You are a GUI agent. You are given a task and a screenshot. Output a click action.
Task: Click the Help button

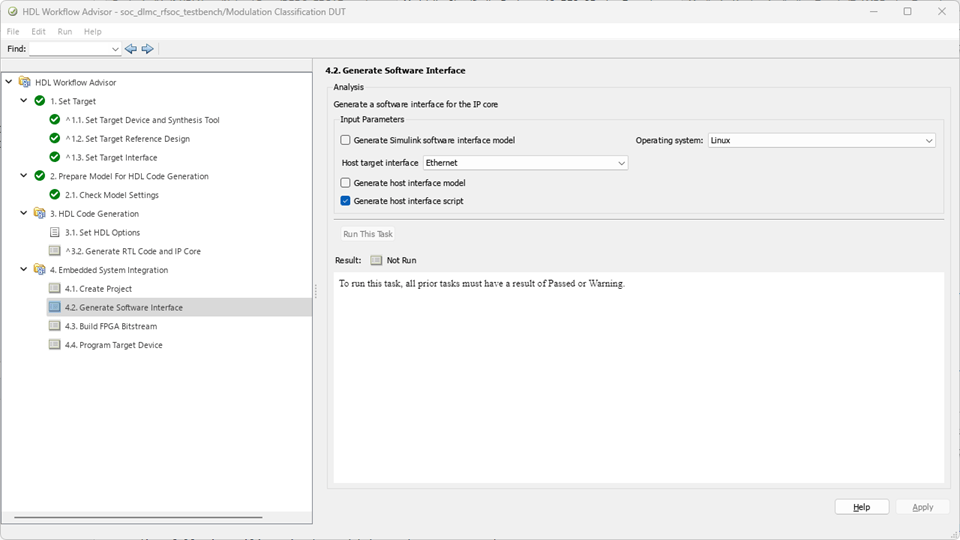click(861, 507)
